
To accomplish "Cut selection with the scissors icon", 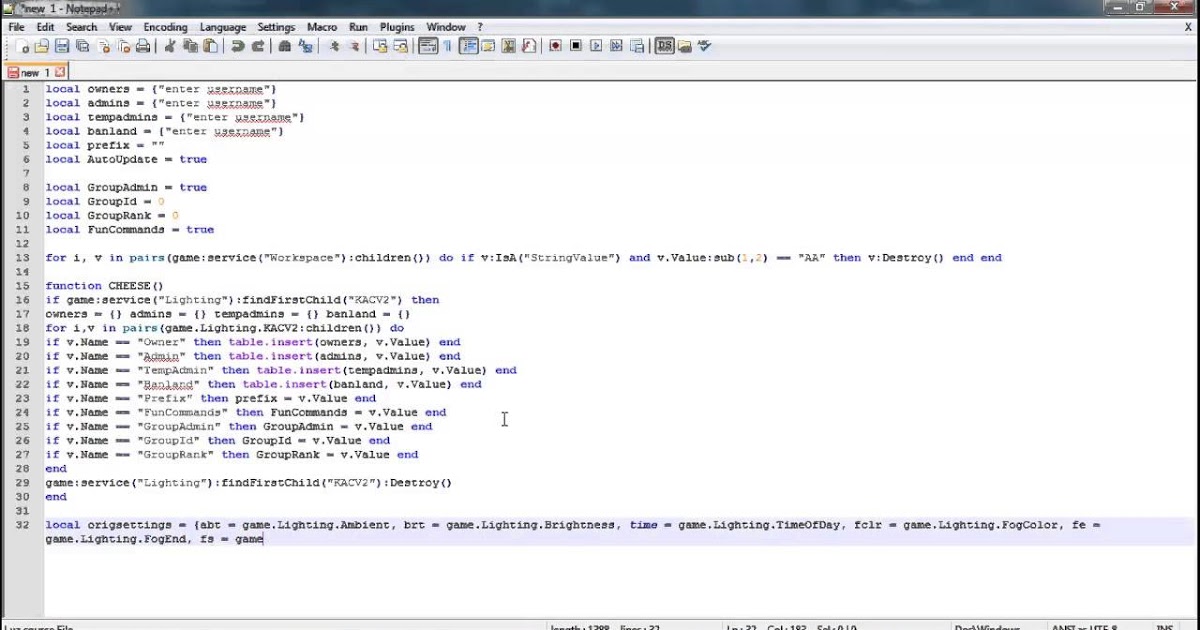I will pyautogui.click(x=170, y=45).
